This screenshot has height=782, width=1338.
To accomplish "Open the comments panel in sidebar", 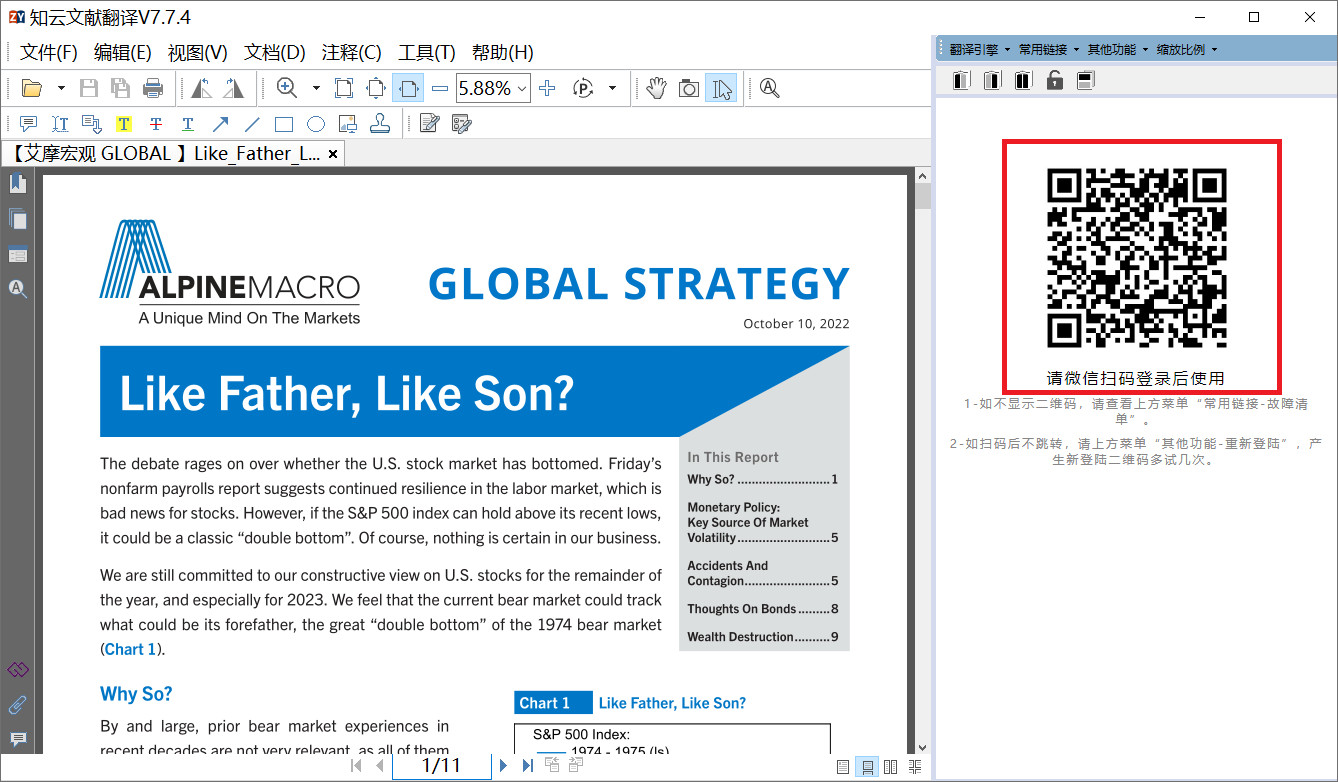I will [x=18, y=740].
